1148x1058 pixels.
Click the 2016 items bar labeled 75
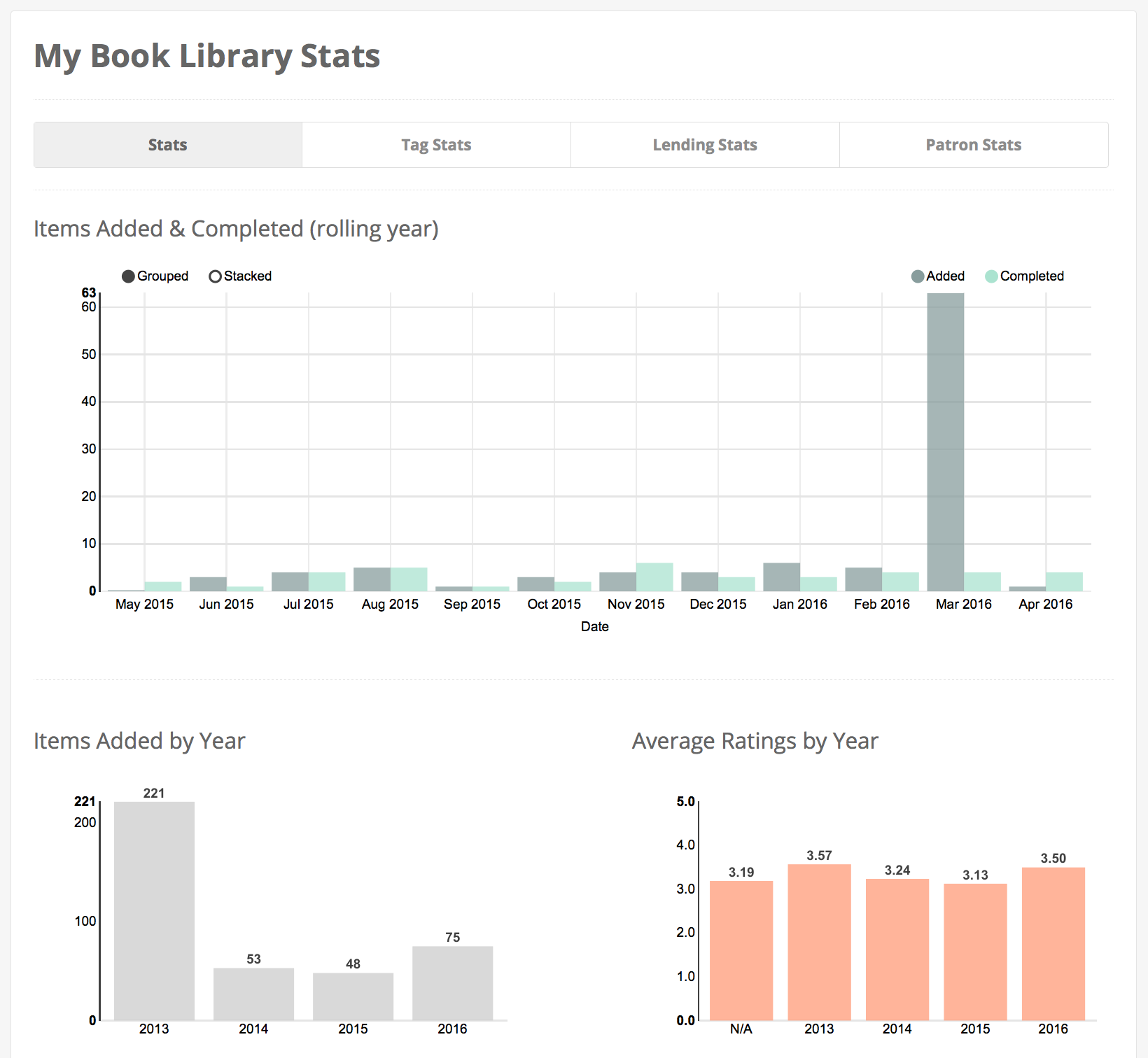click(452, 983)
